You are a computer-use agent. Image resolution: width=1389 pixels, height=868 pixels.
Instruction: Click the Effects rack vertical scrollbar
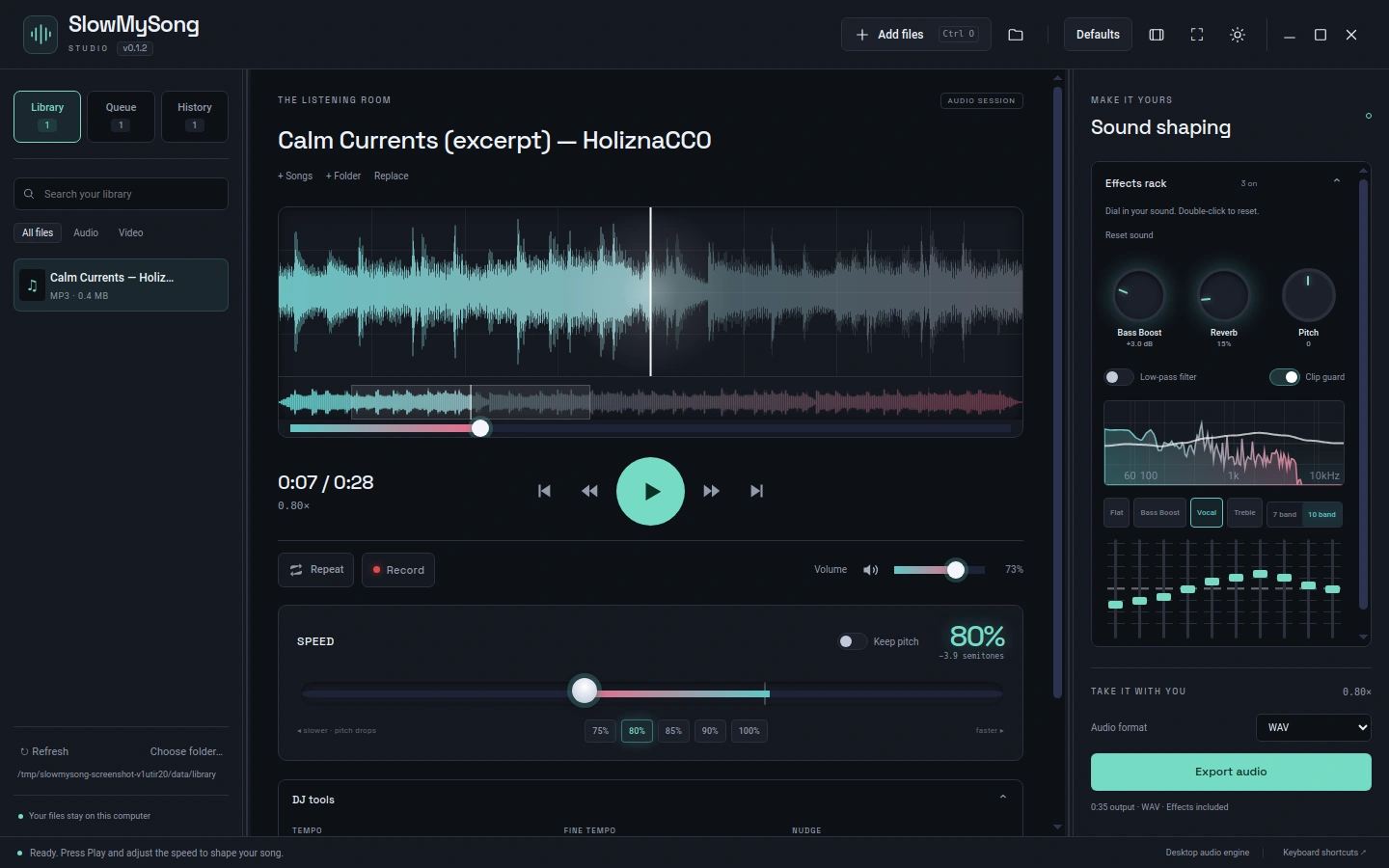pos(1363,393)
